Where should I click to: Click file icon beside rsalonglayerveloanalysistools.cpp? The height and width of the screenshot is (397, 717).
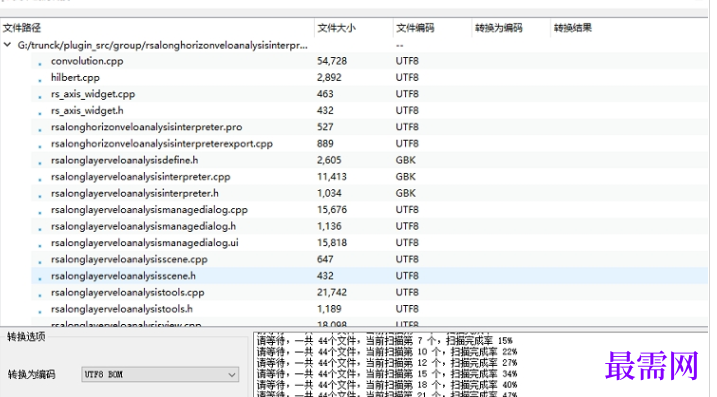(x=40, y=294)
